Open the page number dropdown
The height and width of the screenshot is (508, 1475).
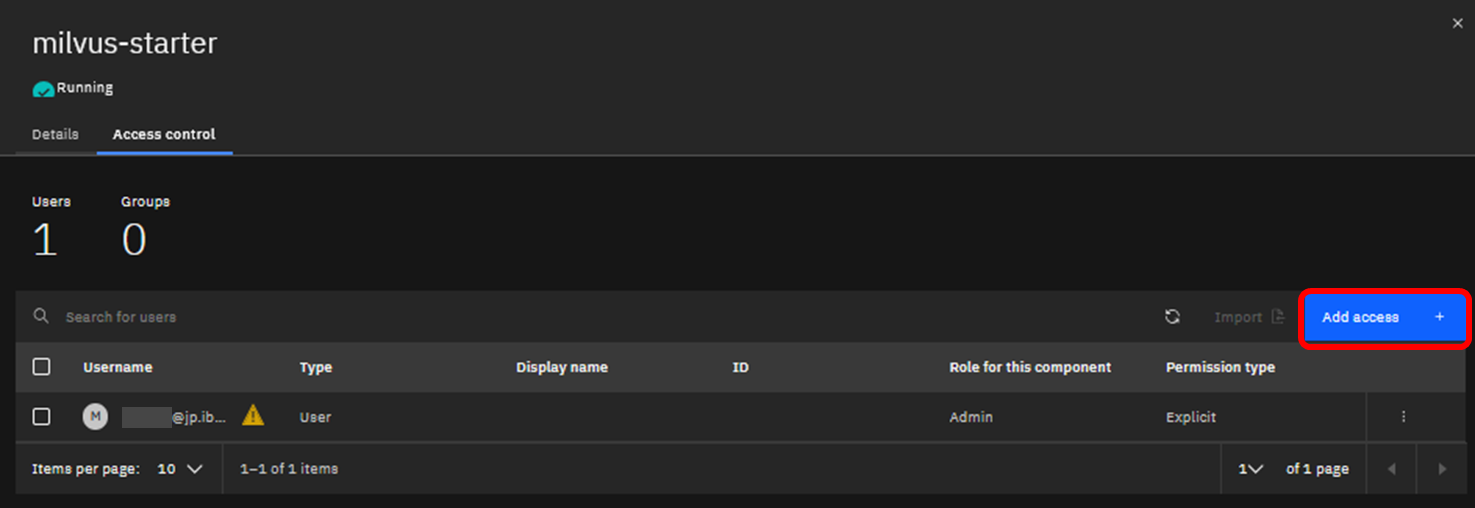point(1250,469)
